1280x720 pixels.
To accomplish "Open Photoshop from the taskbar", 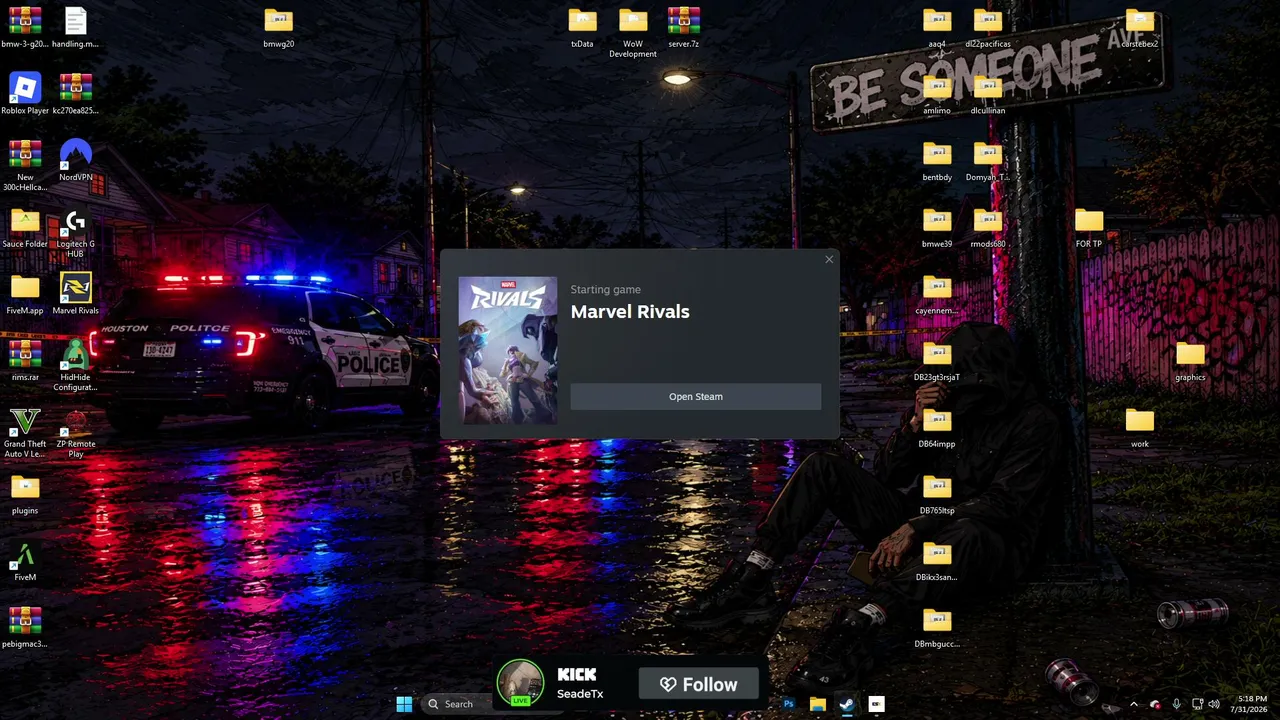I will (788, 704).
